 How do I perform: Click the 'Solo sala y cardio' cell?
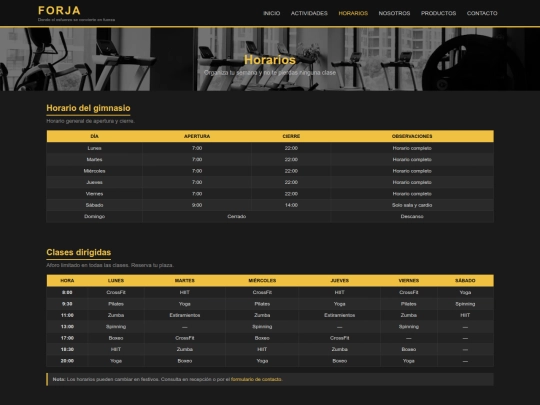click(x=412, y=205)
